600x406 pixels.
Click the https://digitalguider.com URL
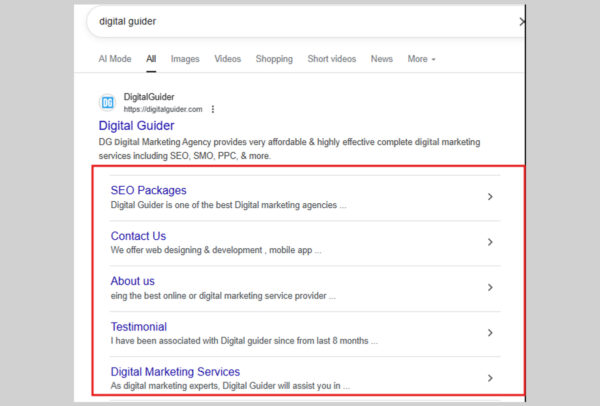(x=163, y=109)
